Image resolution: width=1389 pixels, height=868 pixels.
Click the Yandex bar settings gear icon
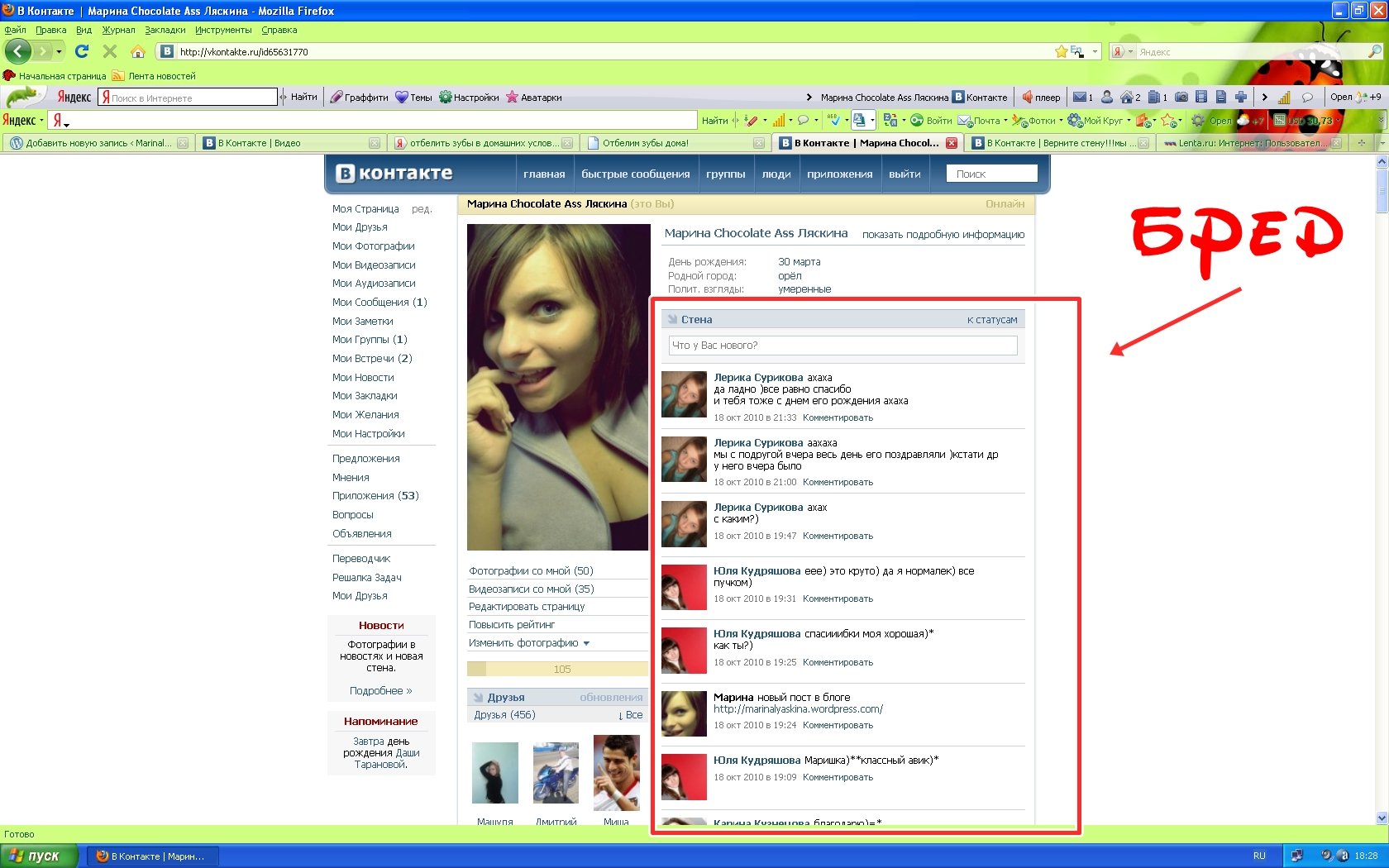(x=1197, y=121)
